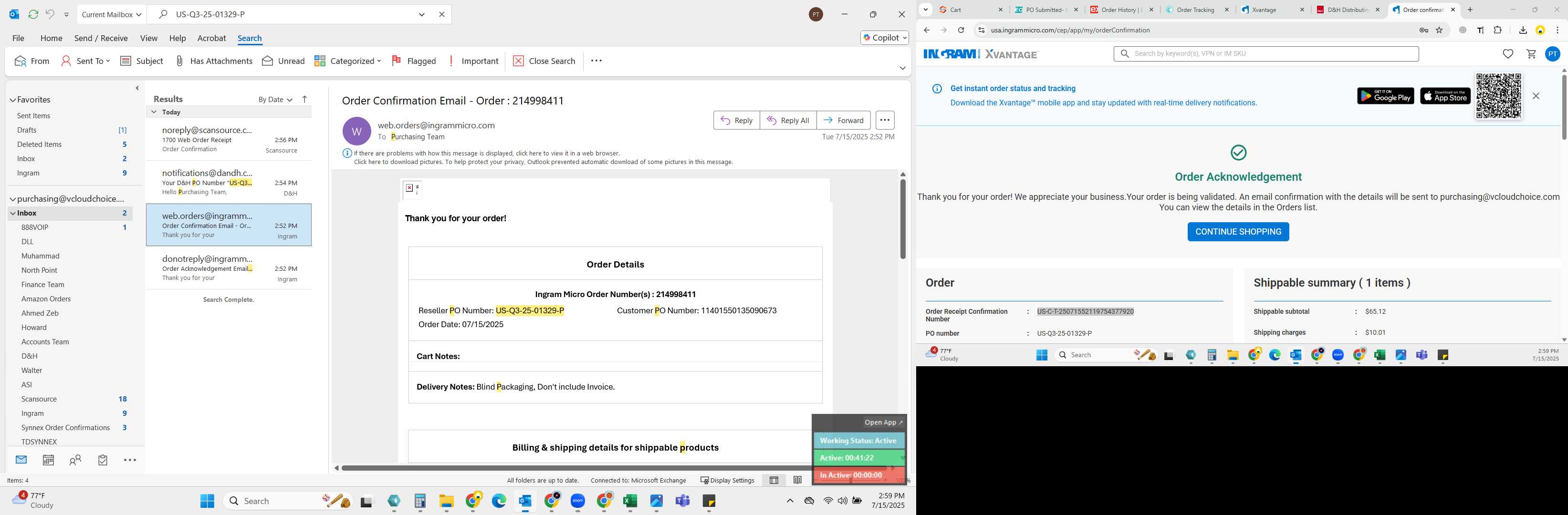Open the File menu tab
This screenshot has height=515, width=1568.
click(18, 38)
